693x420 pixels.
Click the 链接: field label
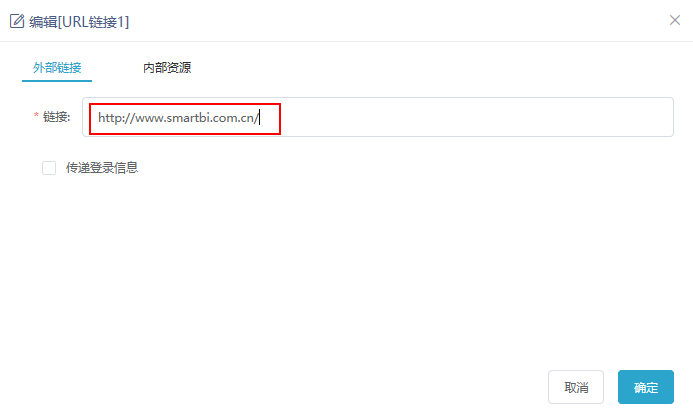pyautogui.click(x=57, y=117)
